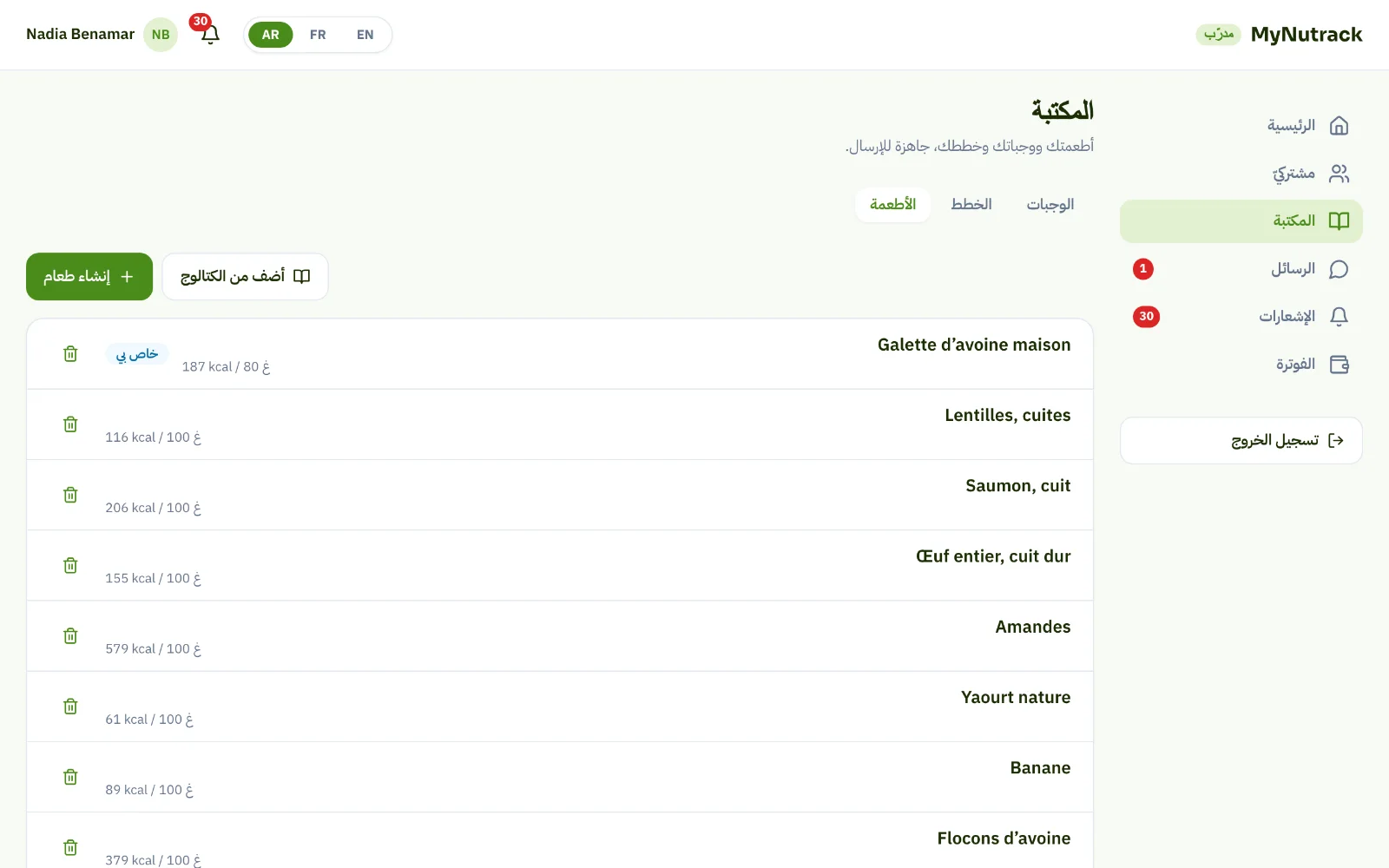Open the notification bell in the header
This screenshot has width=1389, height=868.
point(210,35)
